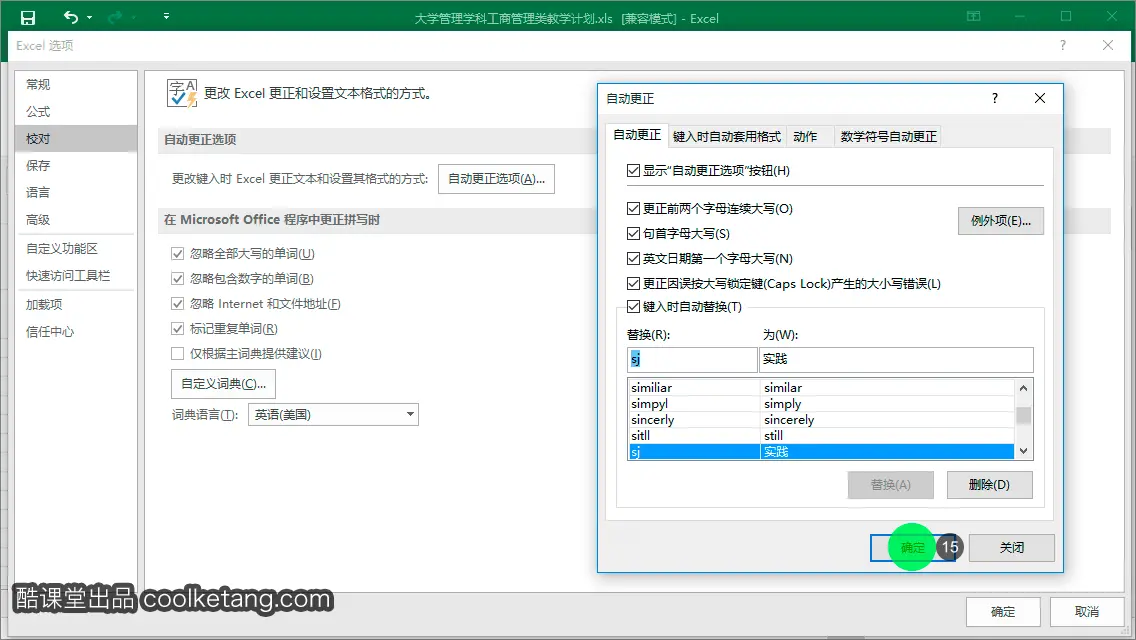The height and width of the screenshot is (640, 1136).
Task: Click 取消 in Excel Options dialog
Action: coord(1087,612)
